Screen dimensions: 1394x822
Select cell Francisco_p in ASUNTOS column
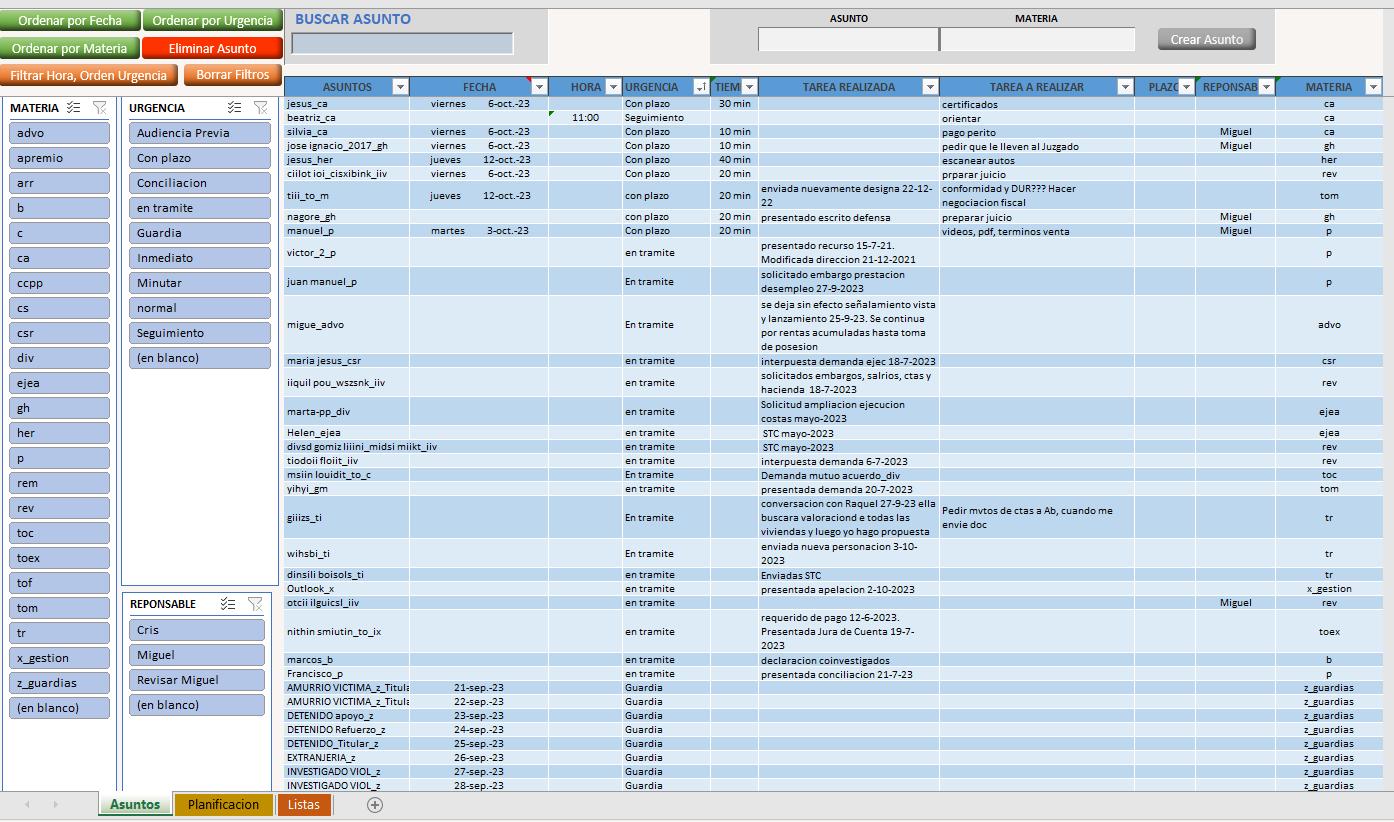coord(347,674)
